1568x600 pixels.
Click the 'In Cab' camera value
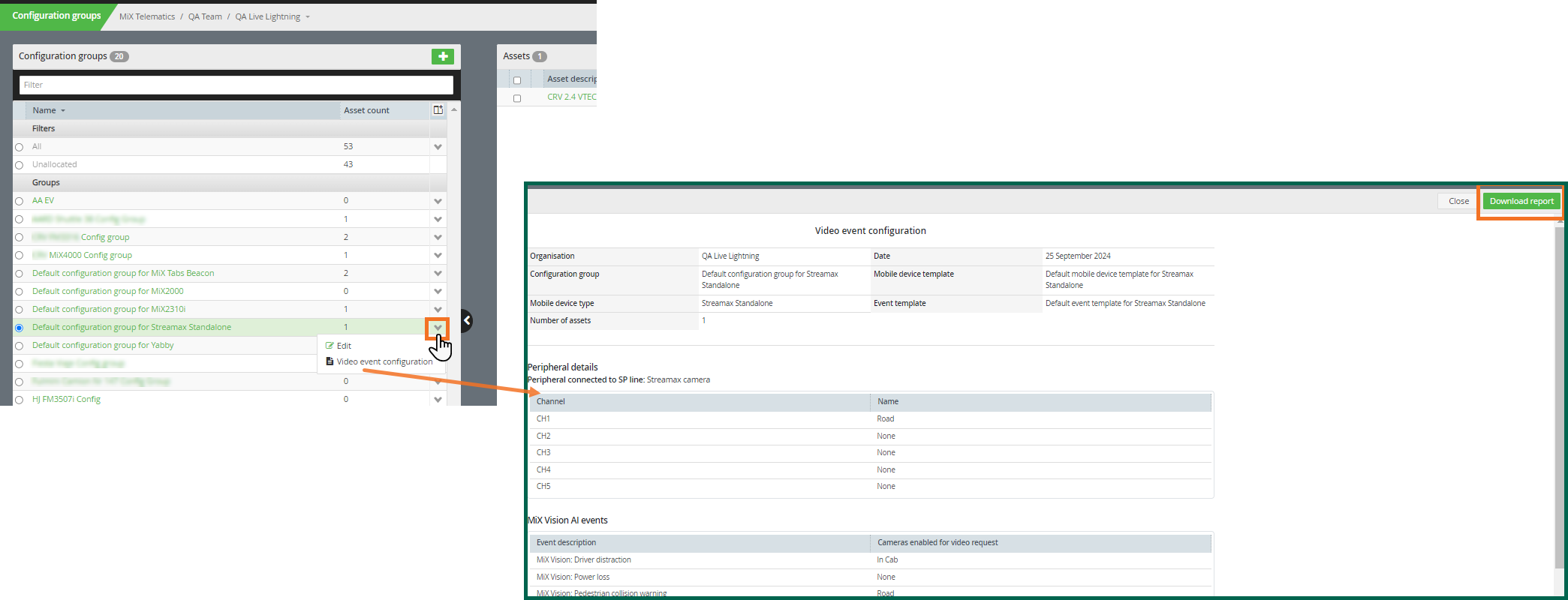click(x=887, y=559)
